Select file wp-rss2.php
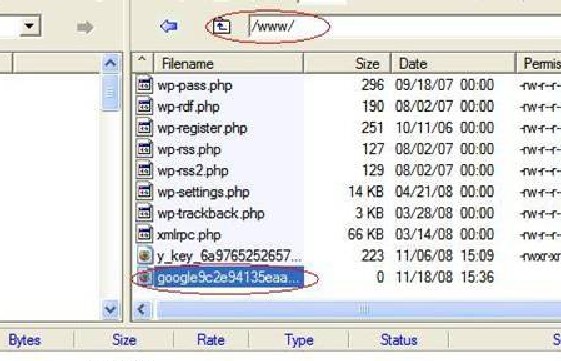 pyautogui.click(x=193, y=171)
